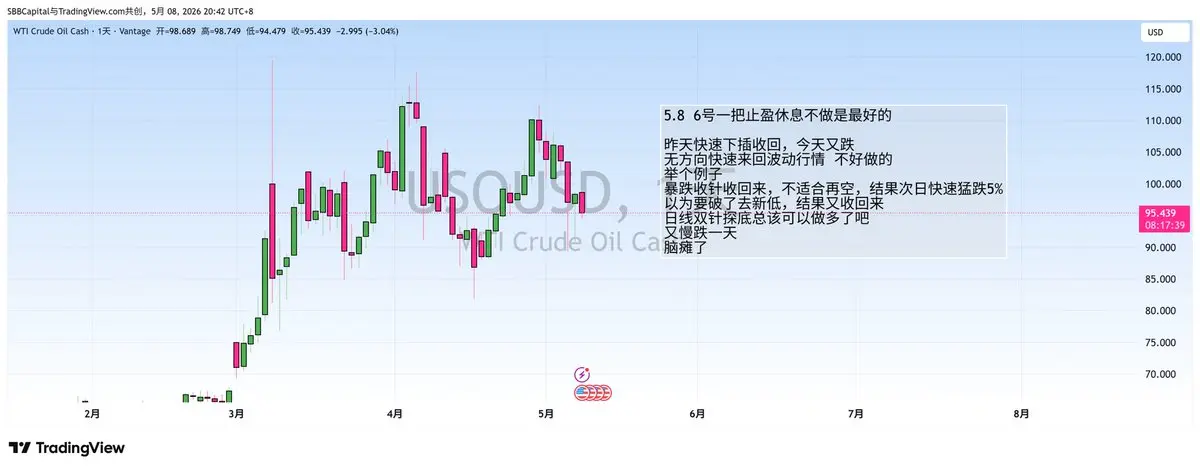The width and height of the screenshot is (1200, 470).
Task: Click the tall pink candle with wick near 120
Action: pos(271,228)
